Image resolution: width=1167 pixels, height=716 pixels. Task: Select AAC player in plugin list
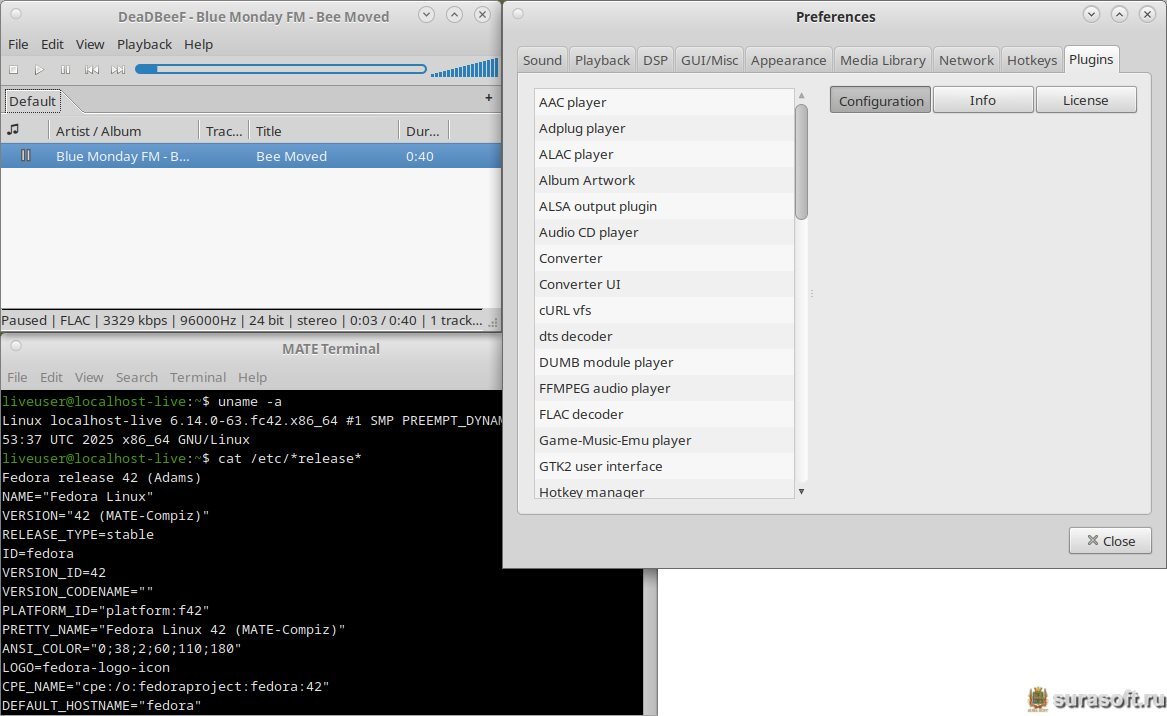point(664,102)
